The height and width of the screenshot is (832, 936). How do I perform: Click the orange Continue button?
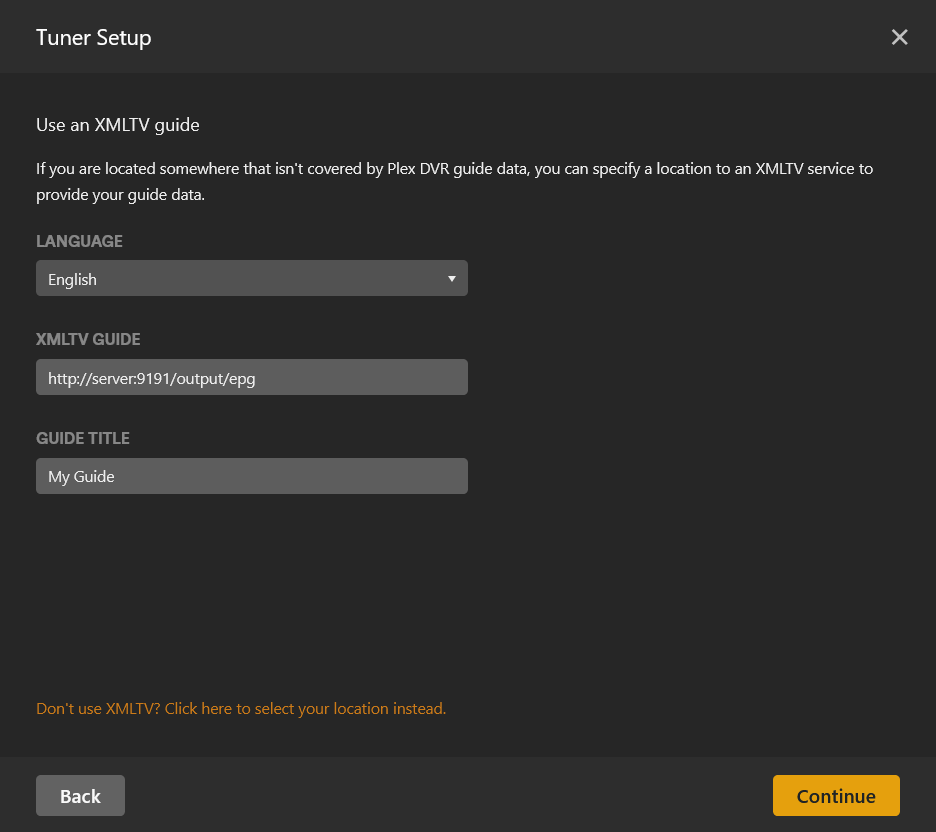point(836,796)
